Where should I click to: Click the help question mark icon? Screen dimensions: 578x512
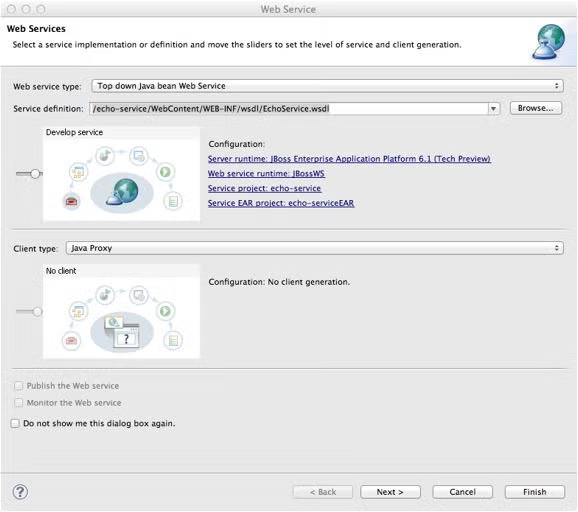coord(20,492)
